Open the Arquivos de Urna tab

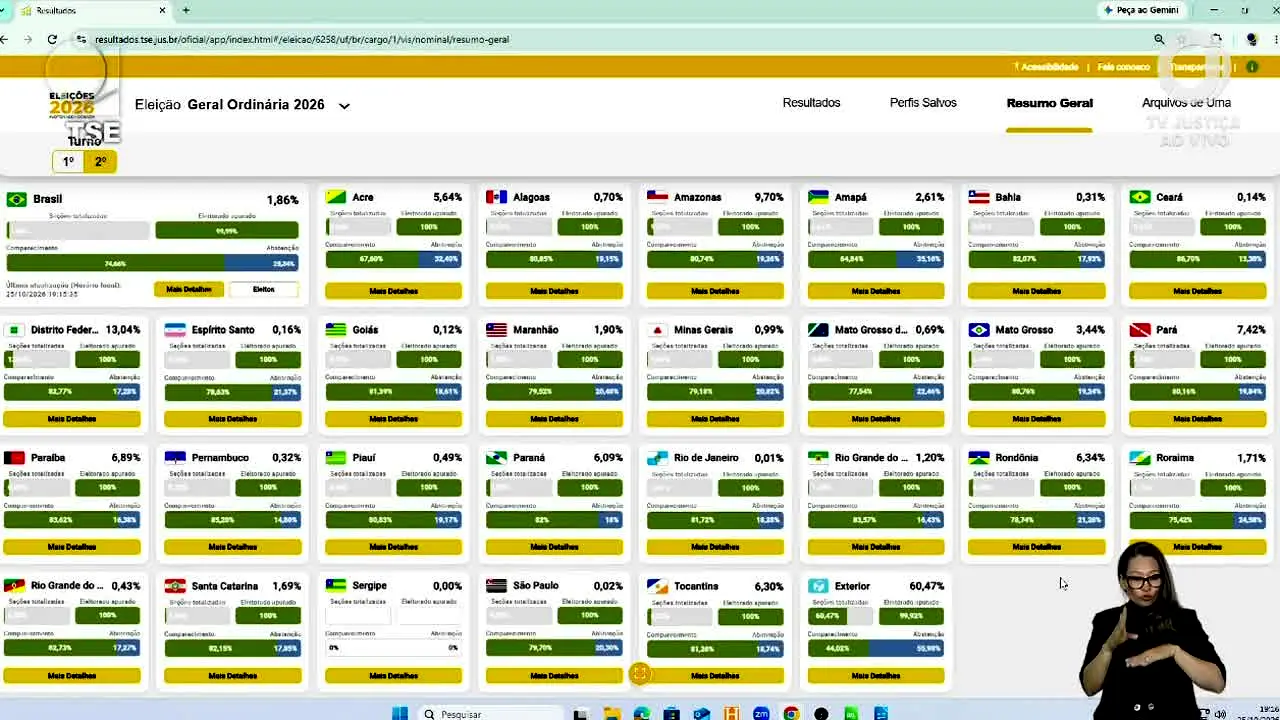1186,102
